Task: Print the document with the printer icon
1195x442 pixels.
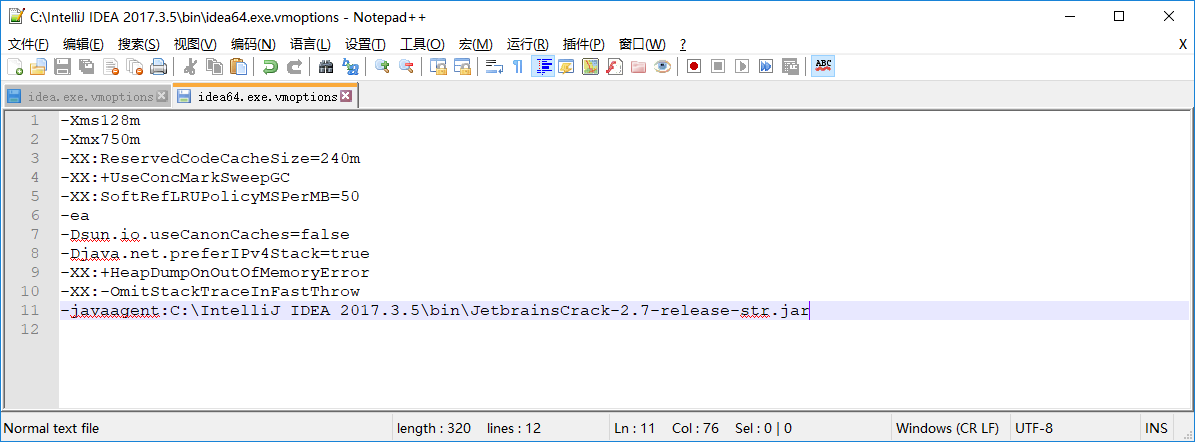Action: (x=159, y=66)
